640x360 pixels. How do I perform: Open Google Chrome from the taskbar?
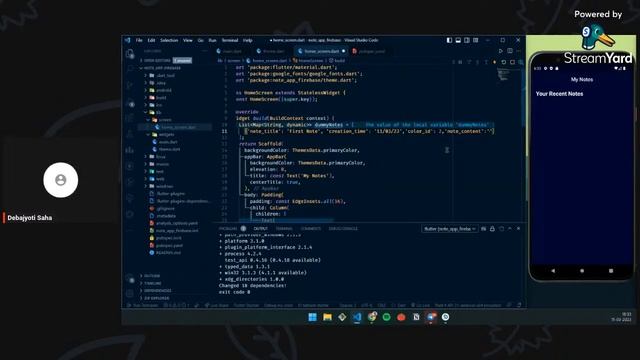[372, 317]
